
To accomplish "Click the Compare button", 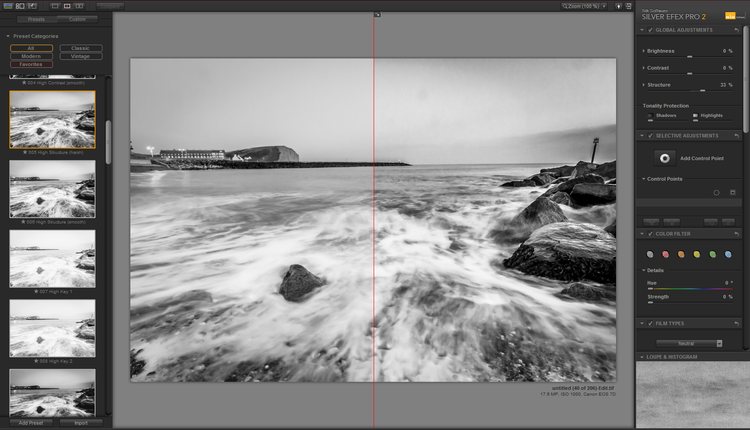I will 110,6.
